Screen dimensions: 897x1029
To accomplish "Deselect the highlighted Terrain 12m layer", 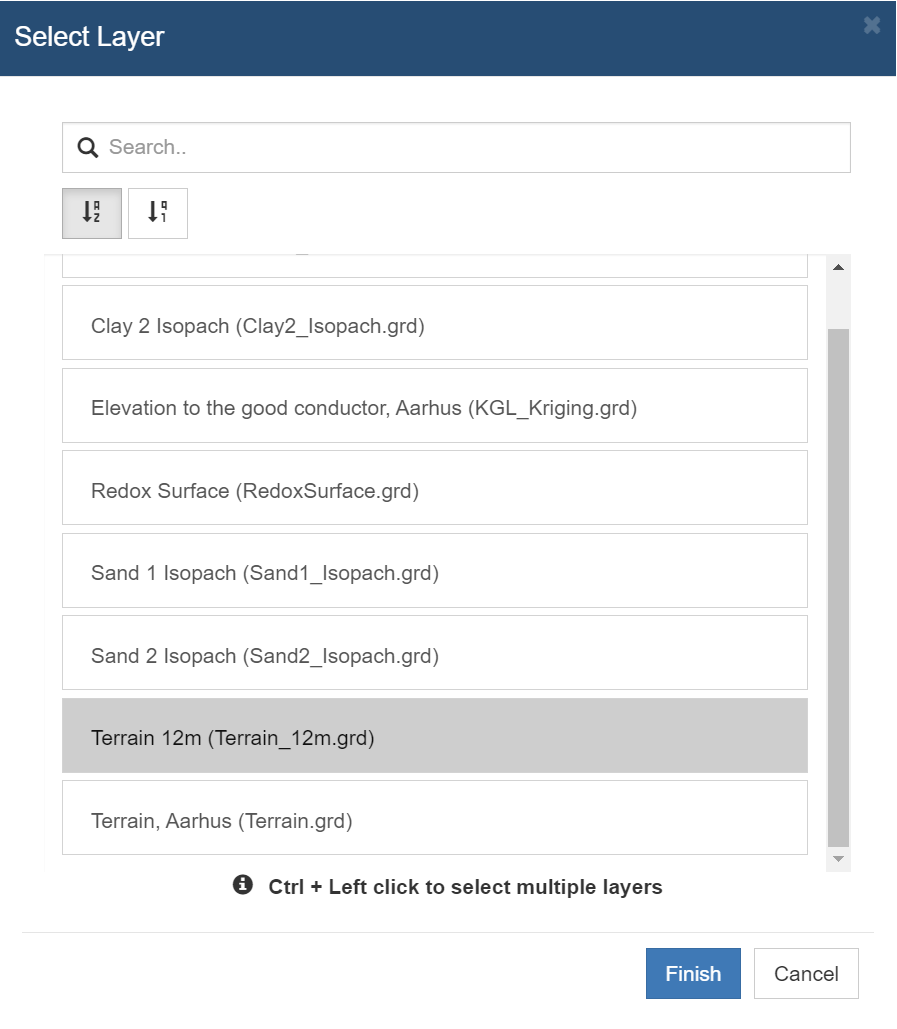I will click(x=434, y=736).
